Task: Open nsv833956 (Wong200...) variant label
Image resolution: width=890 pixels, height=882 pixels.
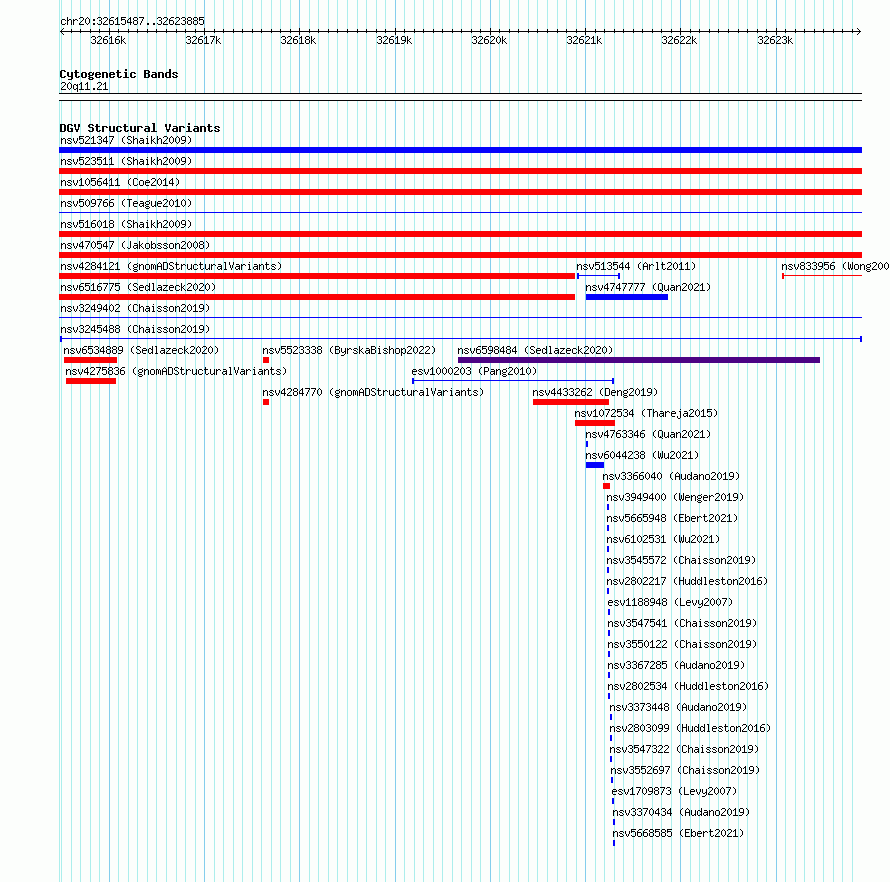Action: tap(835, 266)
